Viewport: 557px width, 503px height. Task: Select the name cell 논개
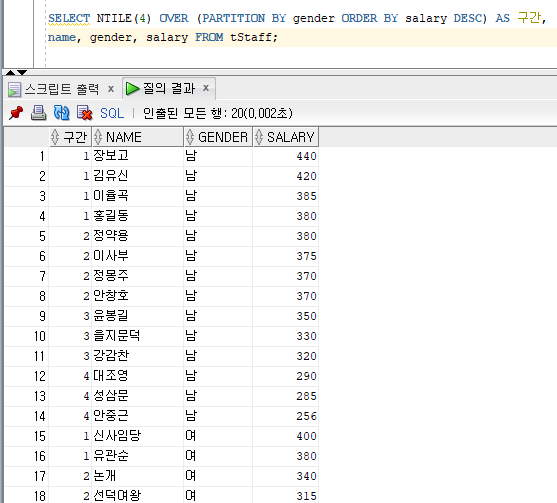(138, 475)
